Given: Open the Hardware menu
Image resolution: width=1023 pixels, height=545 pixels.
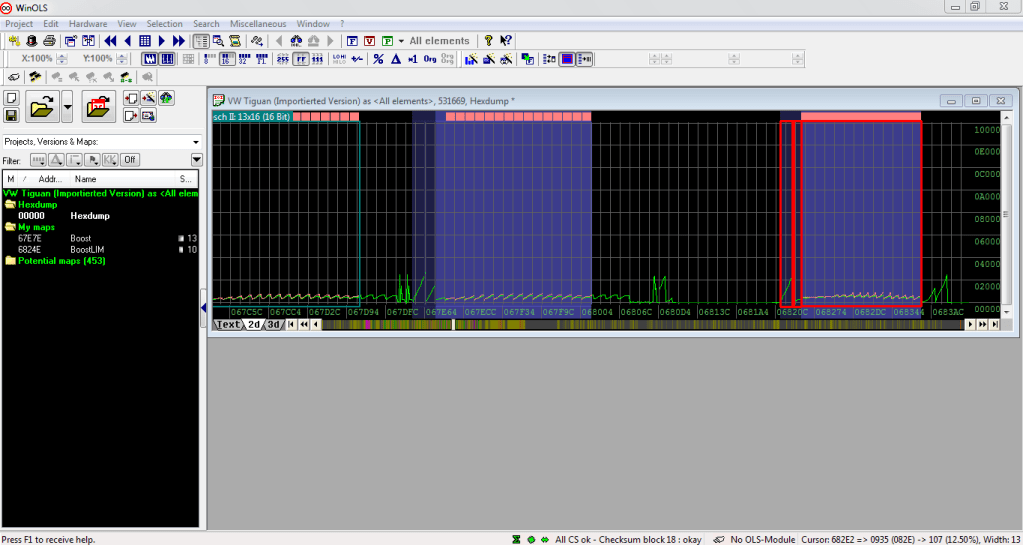Looking at the screenshot, I should click(x=87, y=23).
